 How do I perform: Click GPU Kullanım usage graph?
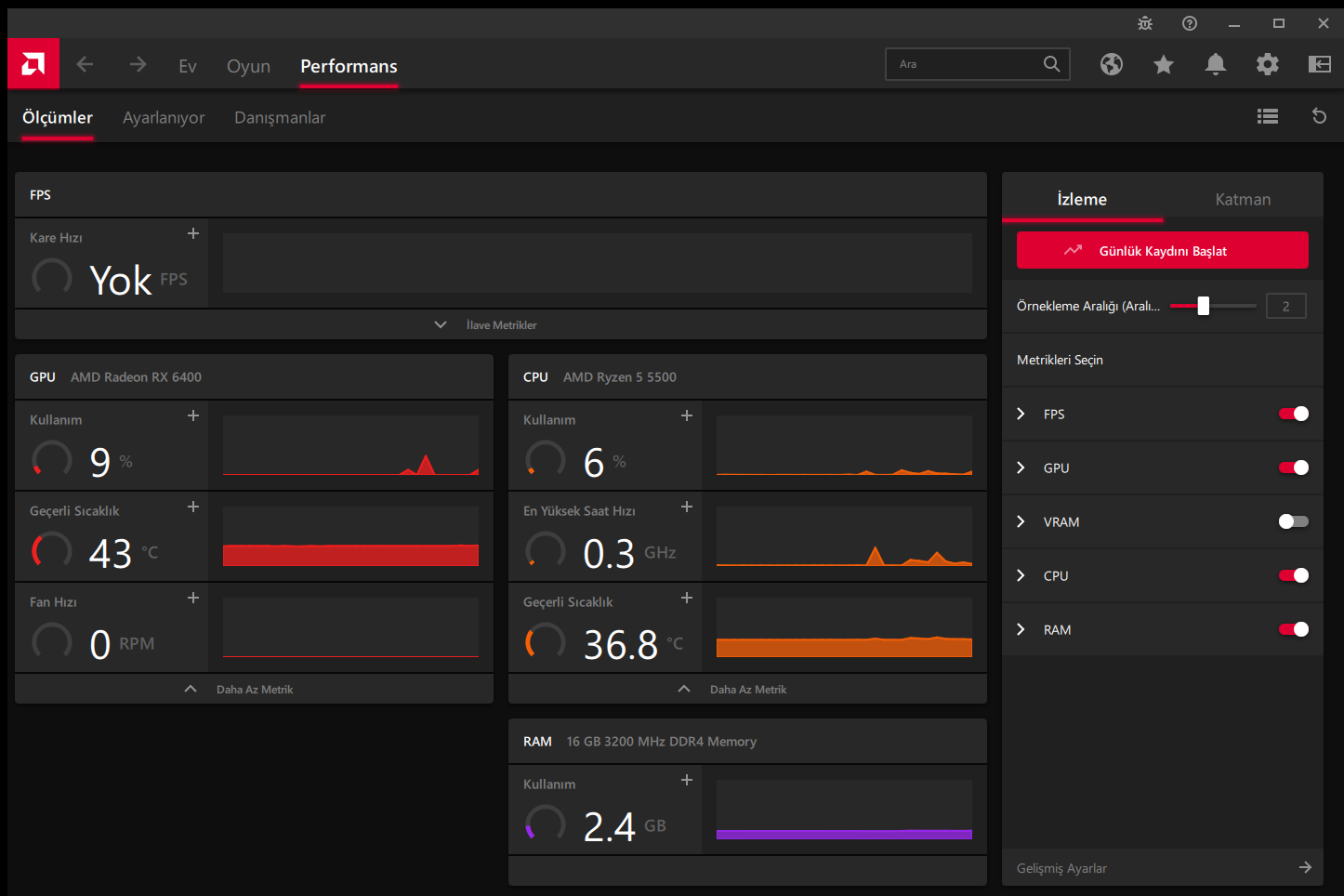(x=350, y=445)
